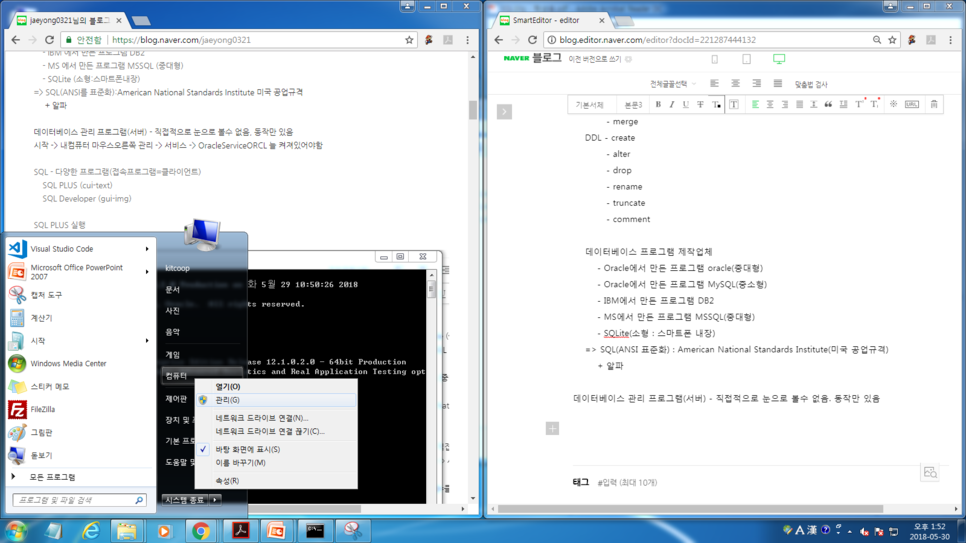Image resolution: width=966 pixels, height=543 pixels.
Task: Expand 시작 submenu arrow in Start menu
Action: click(147, 341)
